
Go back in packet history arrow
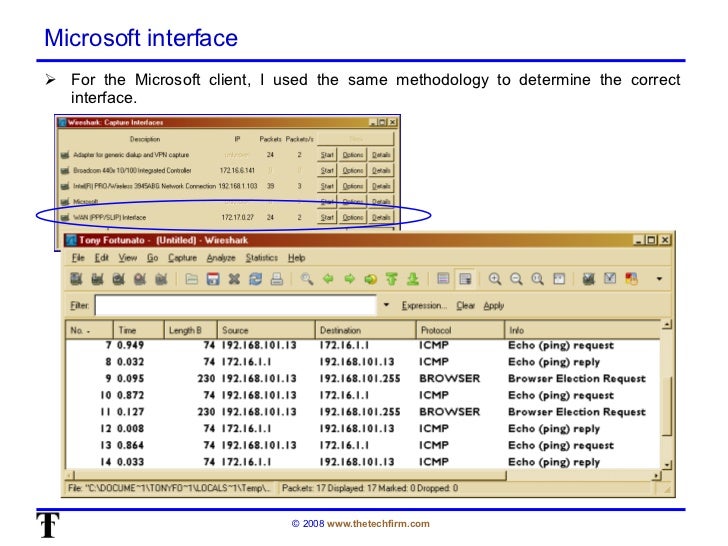(x=328, y=279)
